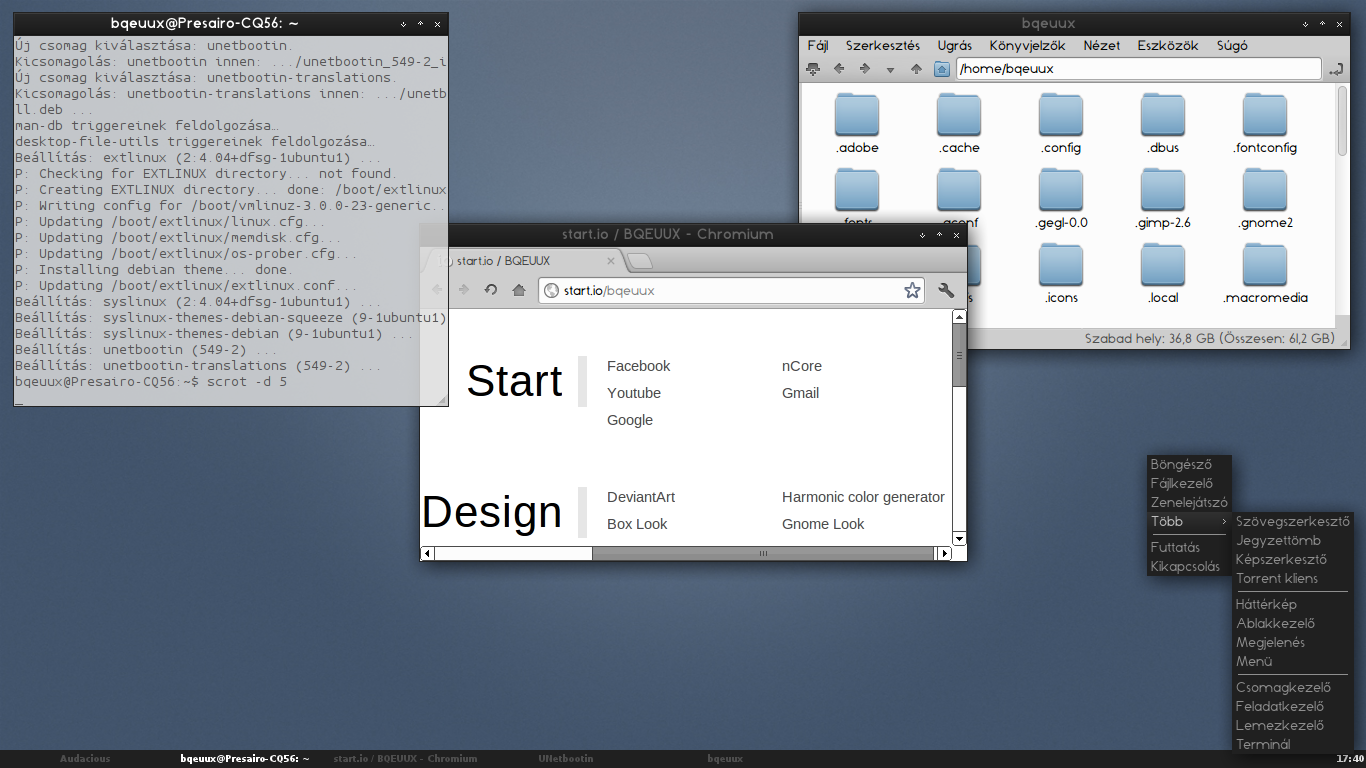
Task: Select the .config folder
Action: (x=1061, y=124)
